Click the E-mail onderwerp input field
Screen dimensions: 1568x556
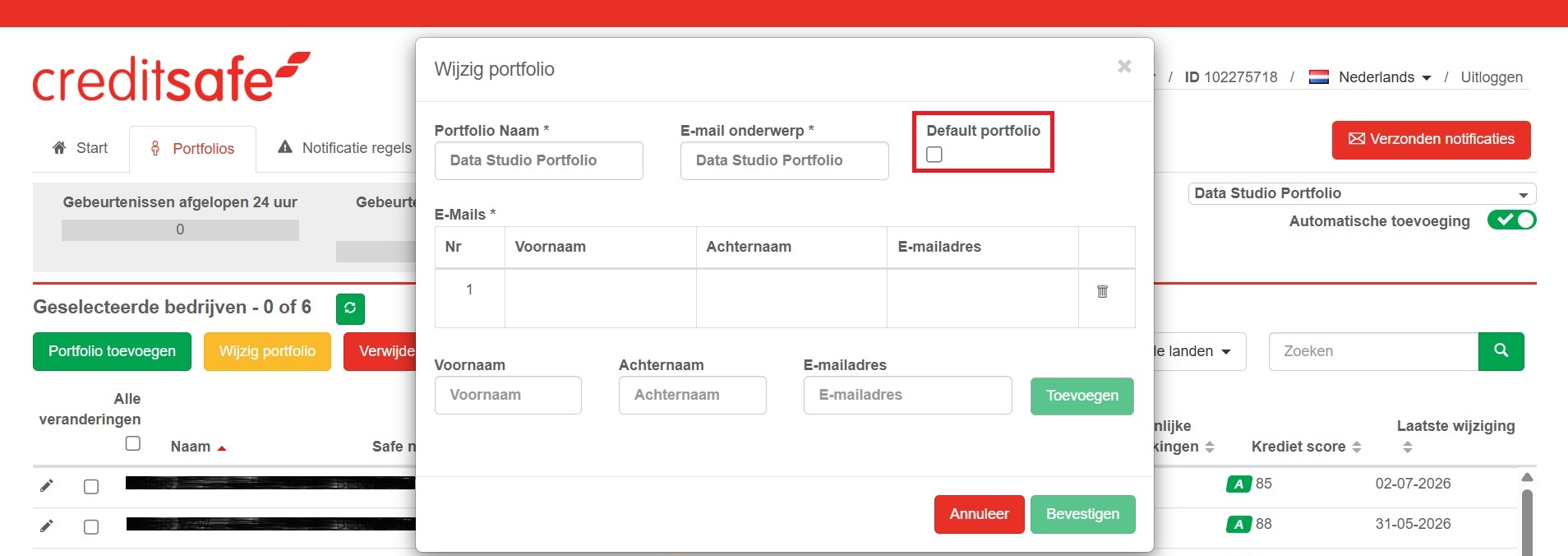click(x=784, y=160)
